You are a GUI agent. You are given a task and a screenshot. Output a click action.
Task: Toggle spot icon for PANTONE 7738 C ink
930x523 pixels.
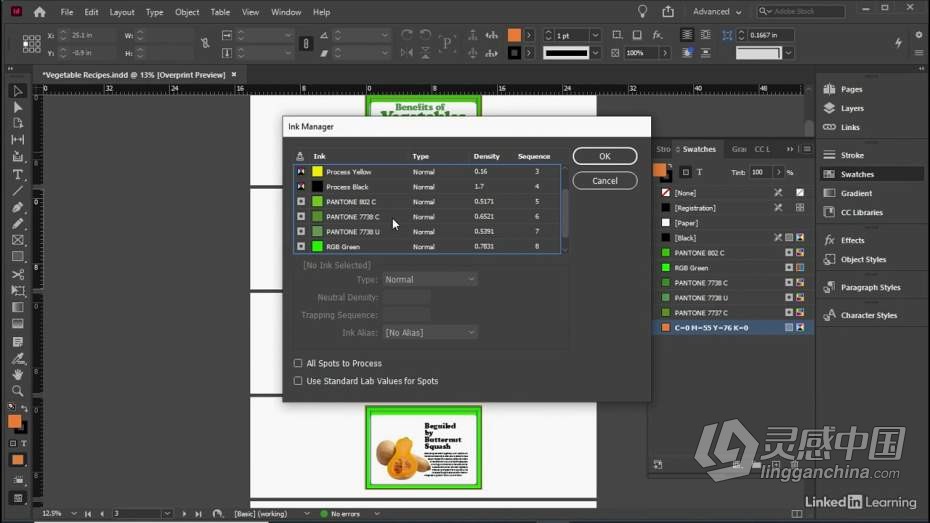(x=301, y=216)
